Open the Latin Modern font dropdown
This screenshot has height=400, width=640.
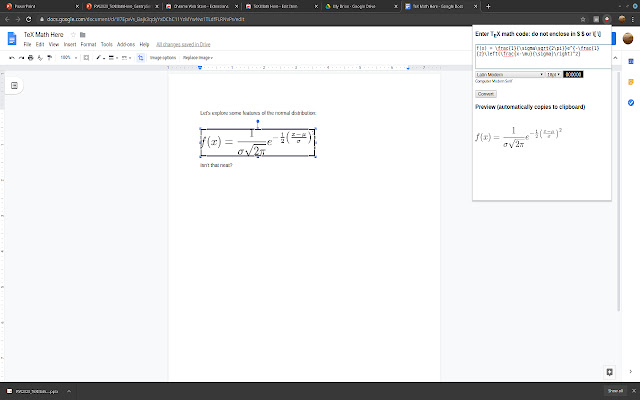tap(510, 74)
